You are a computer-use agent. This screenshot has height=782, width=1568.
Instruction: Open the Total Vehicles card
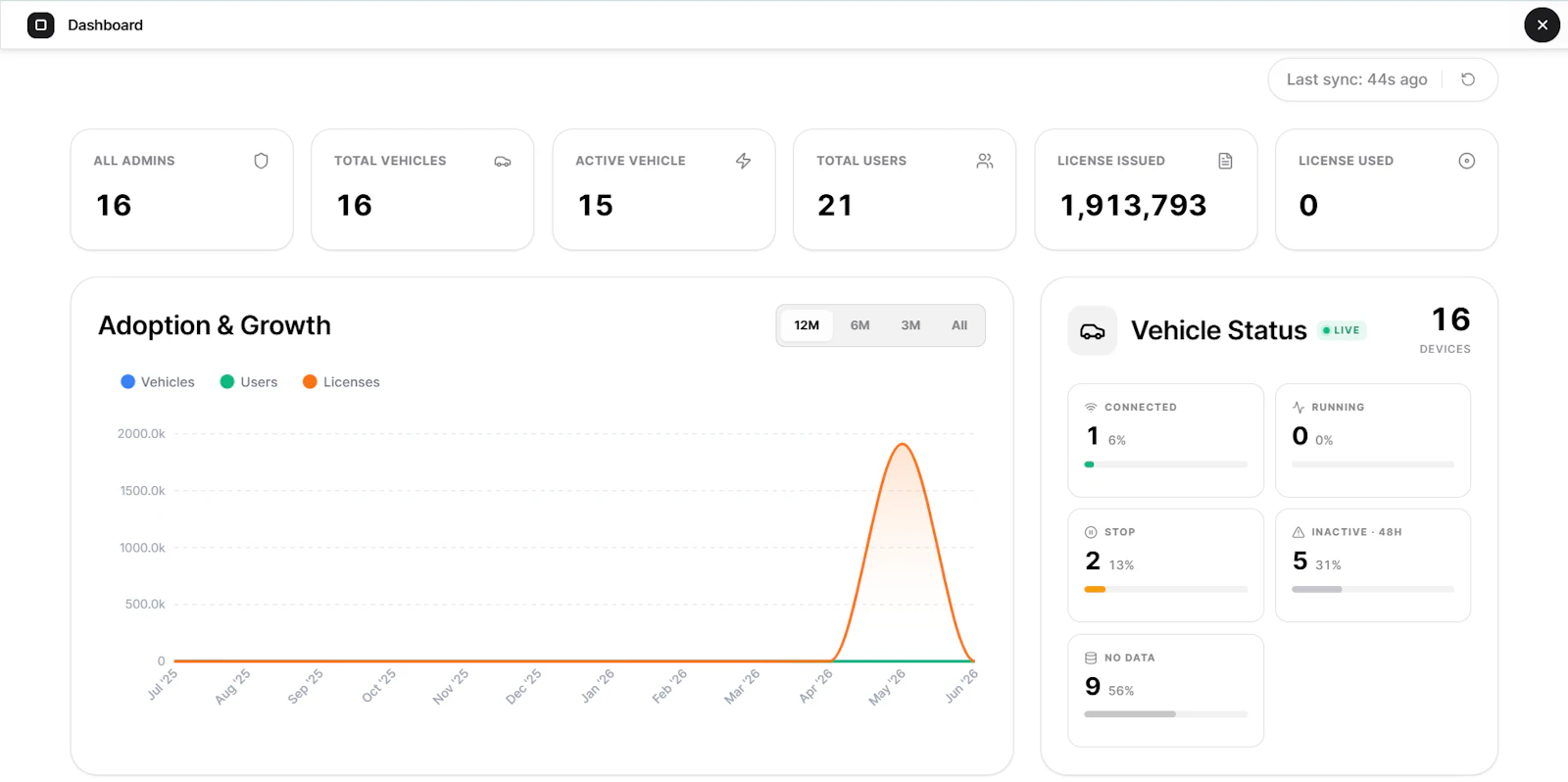point(422,189)
